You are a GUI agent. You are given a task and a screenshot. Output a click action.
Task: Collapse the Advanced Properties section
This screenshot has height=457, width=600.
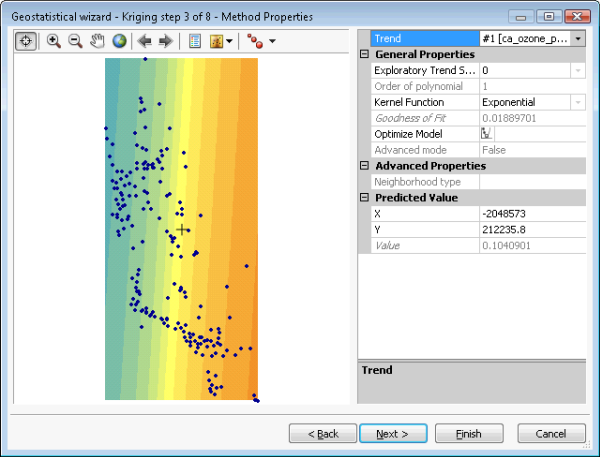coord(364,166)
